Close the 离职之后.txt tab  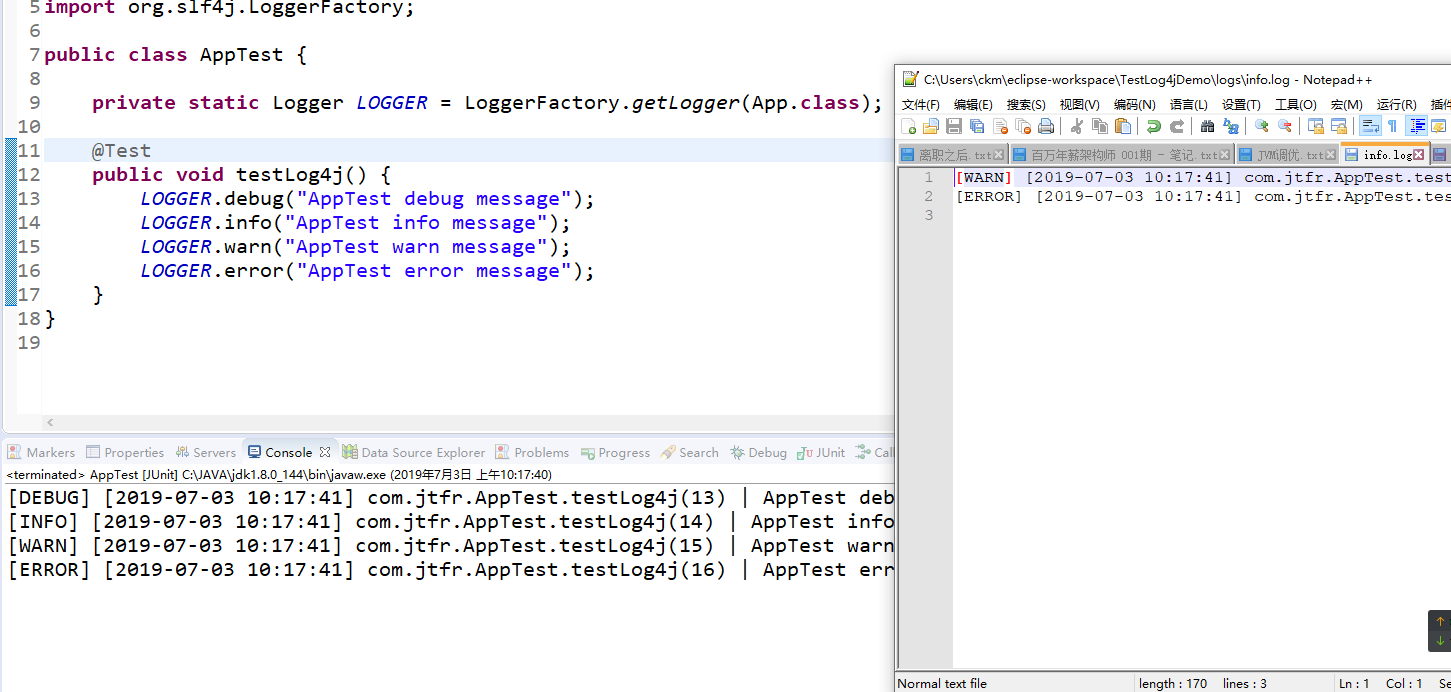coord(998,155)
